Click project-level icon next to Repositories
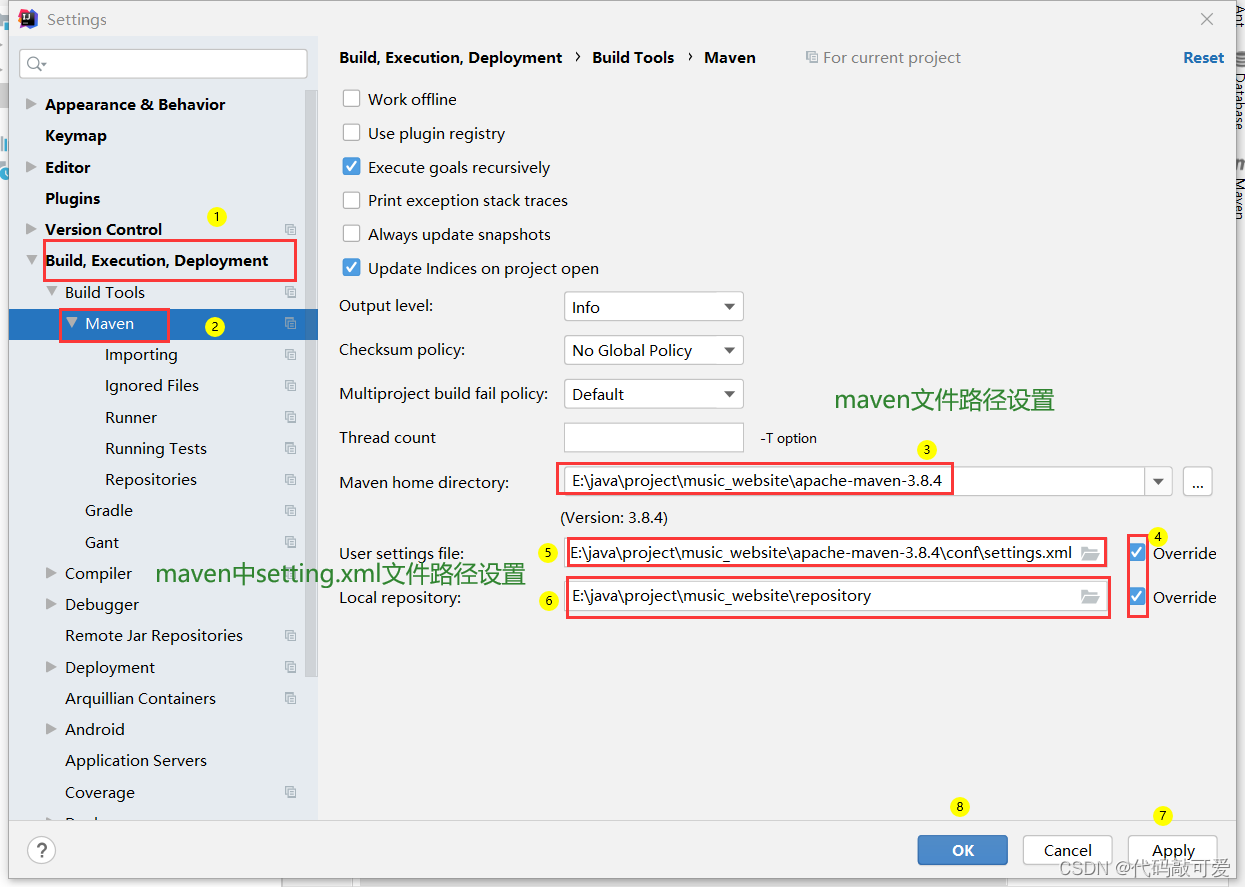 coord(290,479)
